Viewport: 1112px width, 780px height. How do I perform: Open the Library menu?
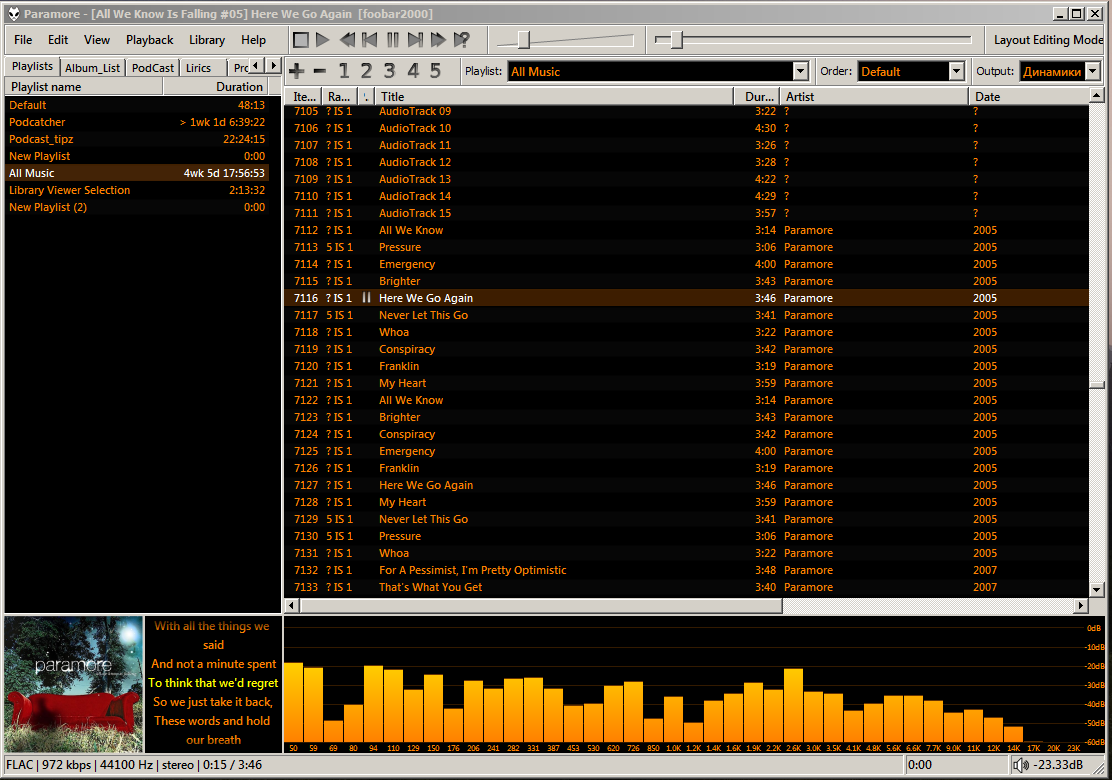coord(207,40)
